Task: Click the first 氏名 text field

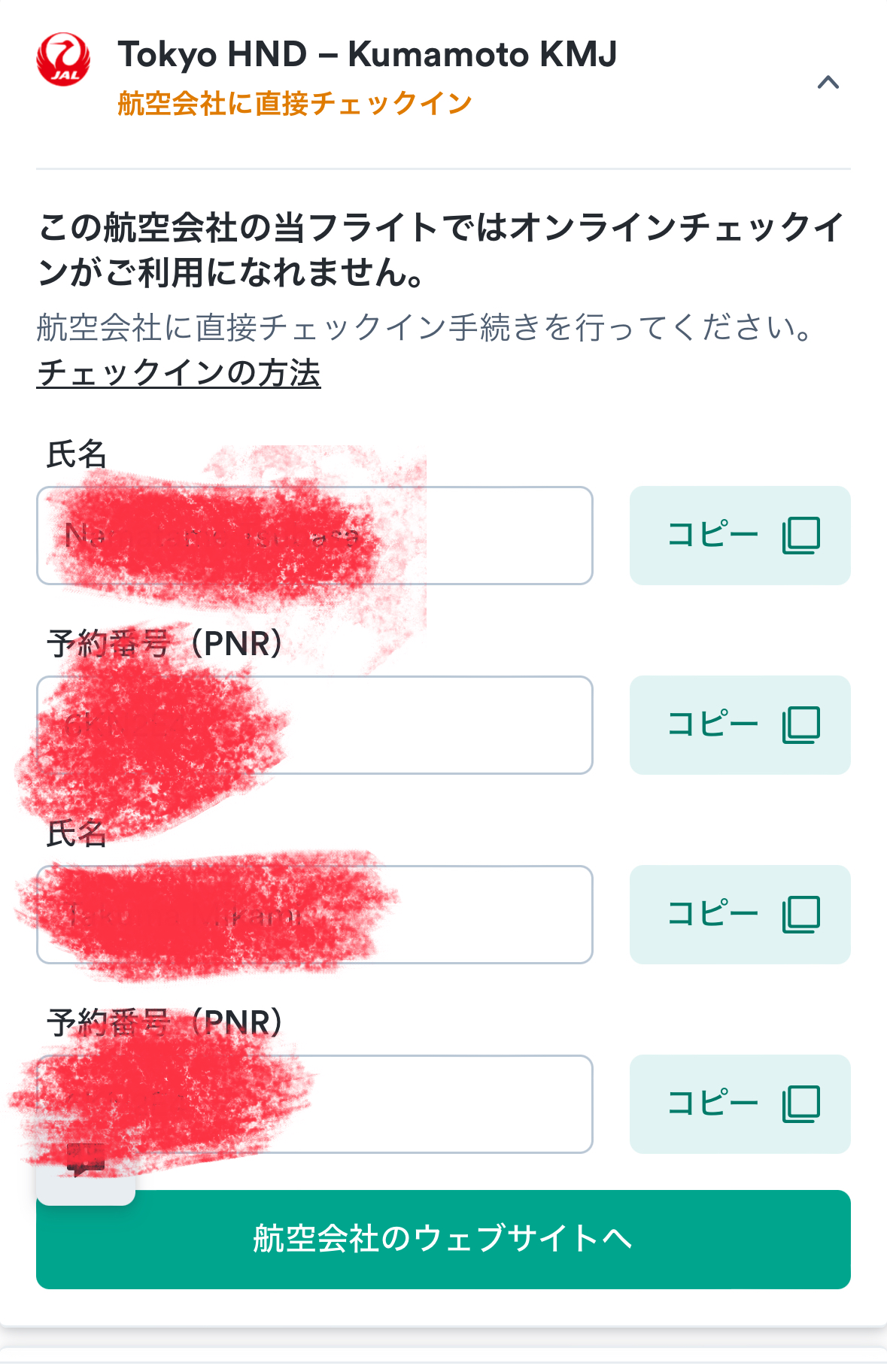Action: (481, 536)
